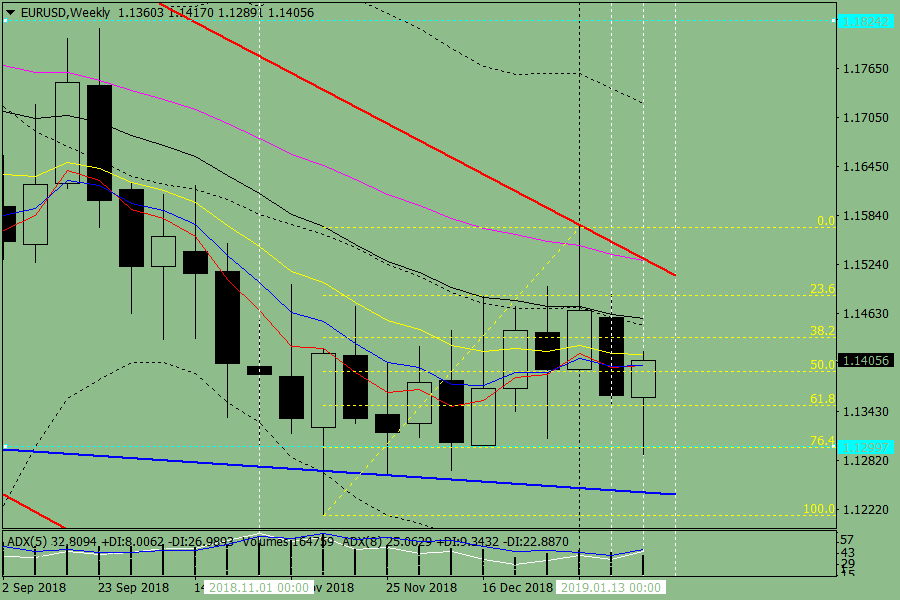This screenshot has width=900, height=600.
Task: Click the 1.15840 price scale value
Action: coord(866,216)
